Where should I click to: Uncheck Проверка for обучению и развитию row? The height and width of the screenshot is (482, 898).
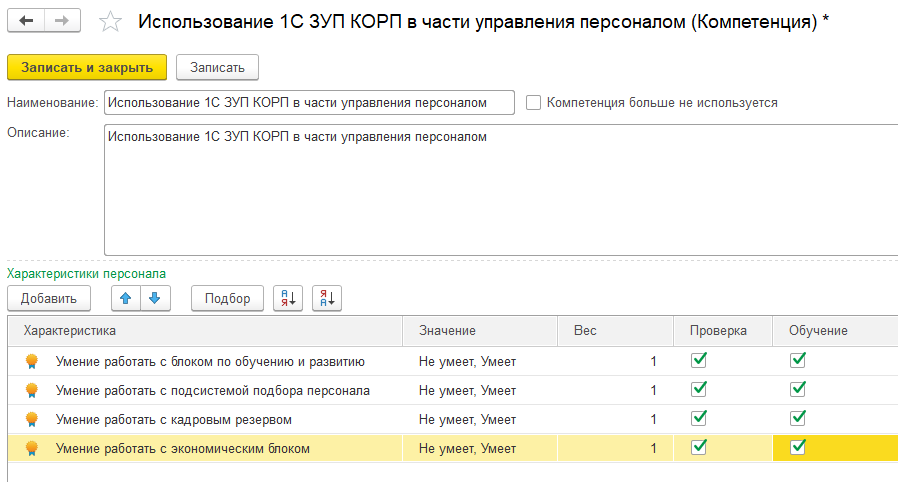tap(699, 360)
